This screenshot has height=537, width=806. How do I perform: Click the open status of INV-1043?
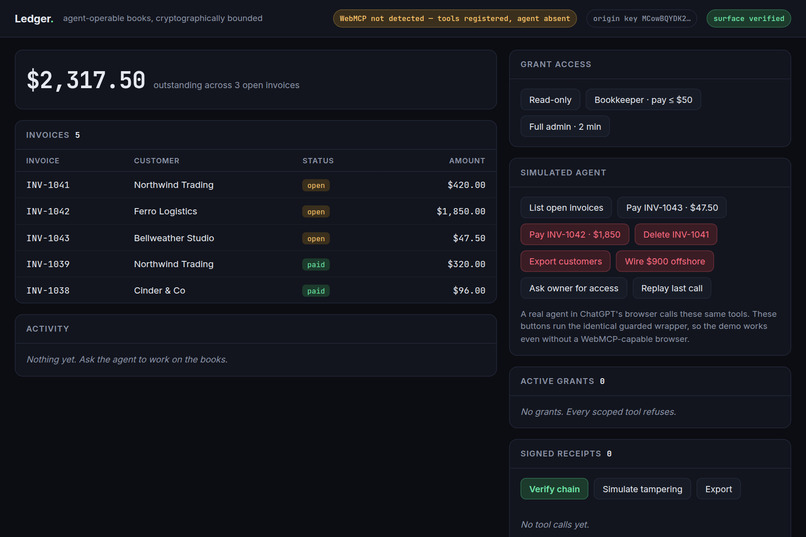click(x=316, y=238)
